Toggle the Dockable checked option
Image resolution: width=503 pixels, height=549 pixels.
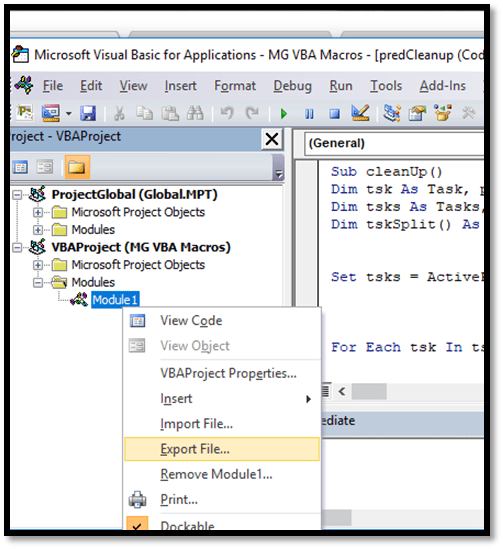click(x=222, y=523)
